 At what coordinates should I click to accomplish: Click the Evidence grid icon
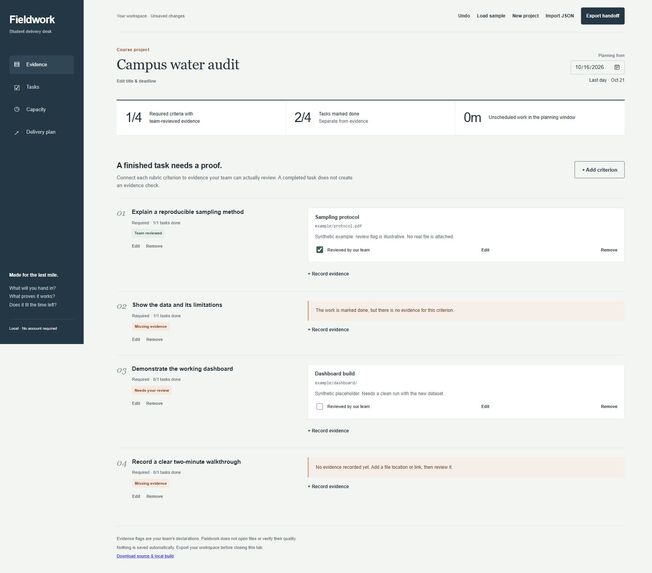(17, 64)
